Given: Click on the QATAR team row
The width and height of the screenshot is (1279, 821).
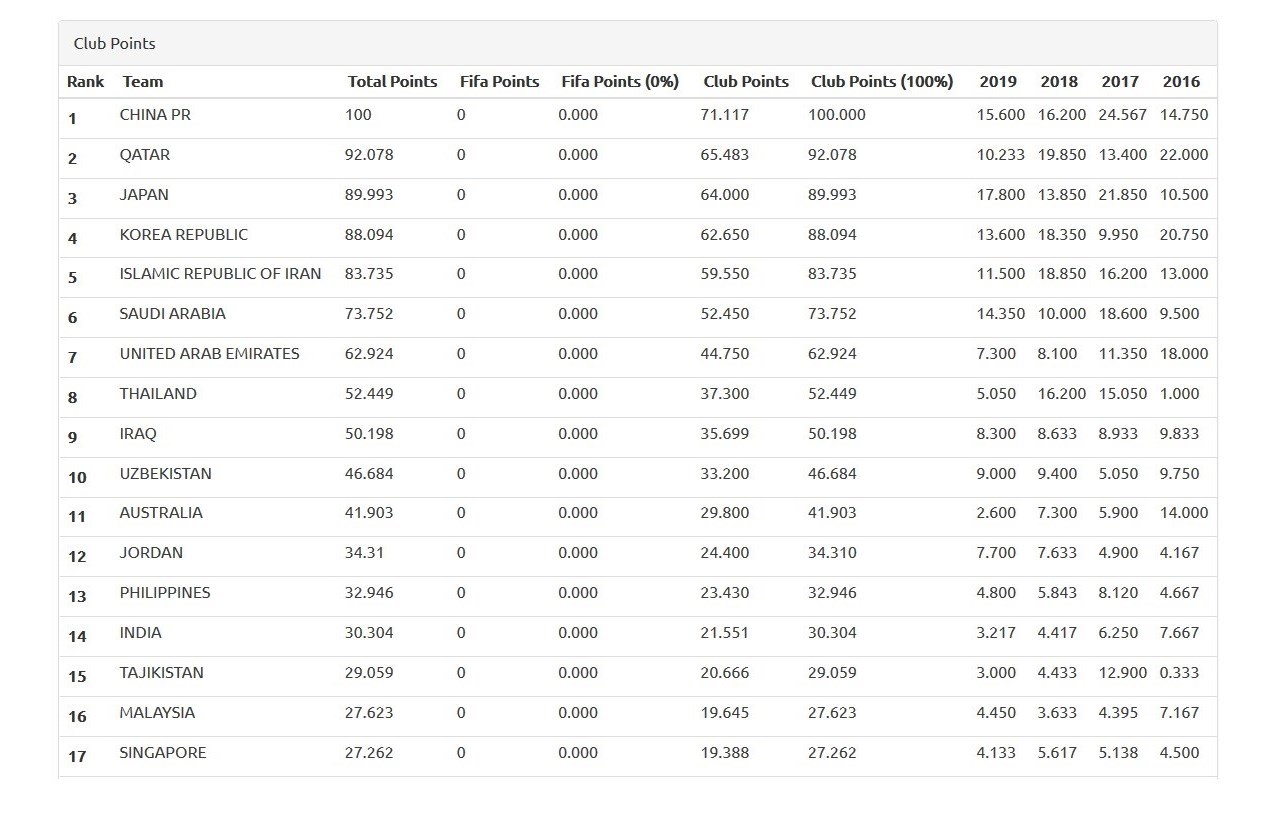Looking at the screenshot, I should (145, 155).
